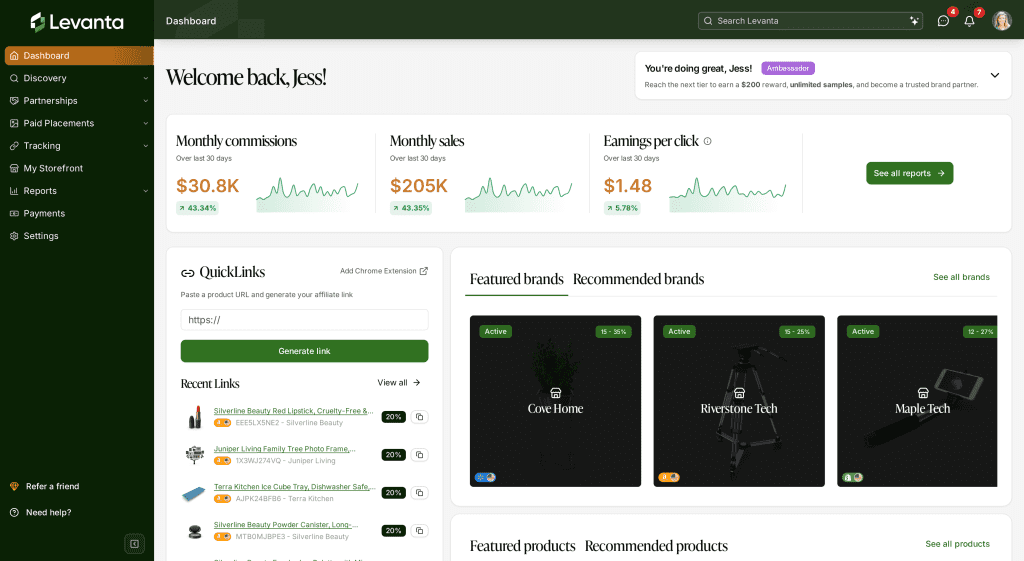The width and height of the screenshot is (1024, 561).
Task: Open the See all brands link
Action: click(x=961, y=277)
